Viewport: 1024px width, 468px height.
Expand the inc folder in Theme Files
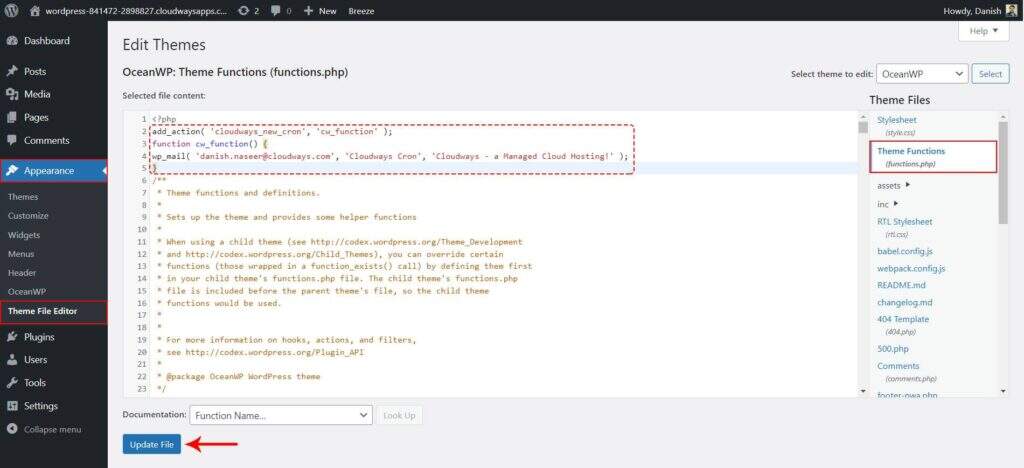tap(888, 204)
